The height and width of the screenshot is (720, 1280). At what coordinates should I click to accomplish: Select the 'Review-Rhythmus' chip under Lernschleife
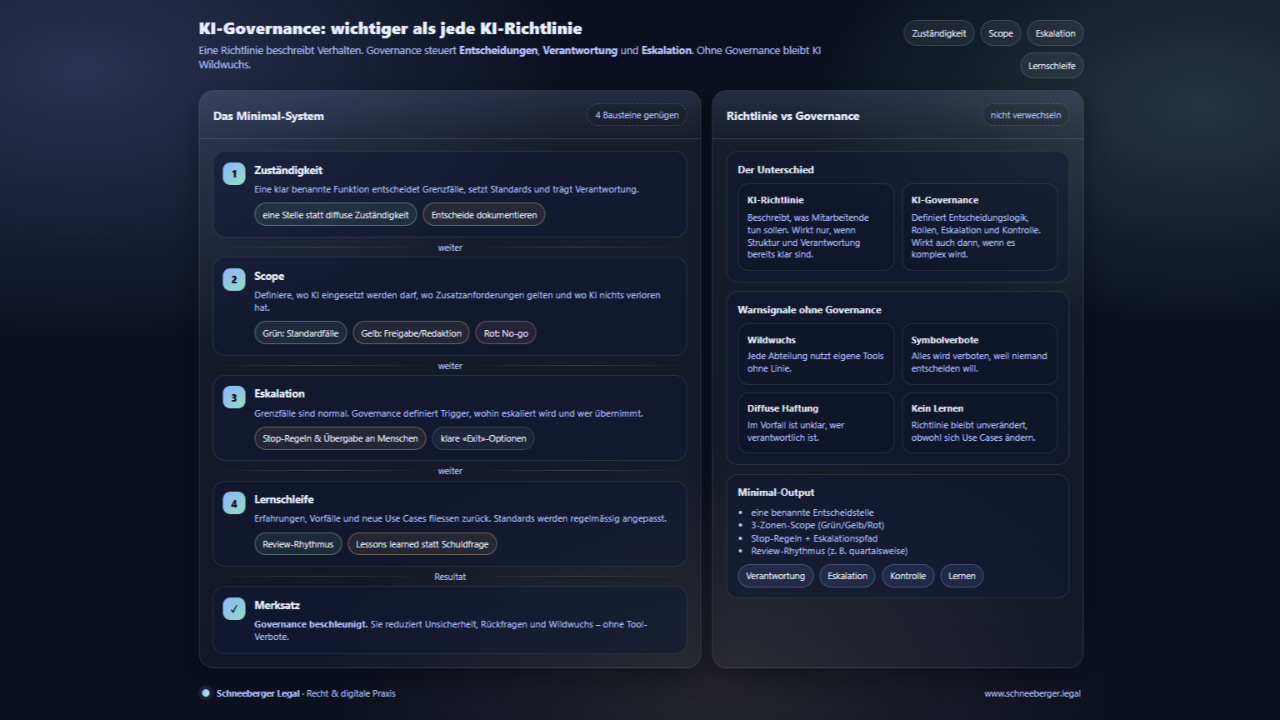298,544
